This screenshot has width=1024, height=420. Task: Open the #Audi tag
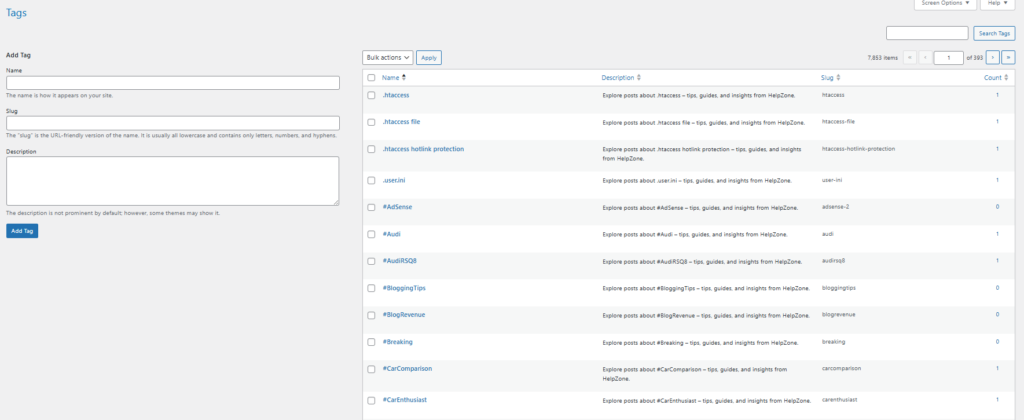391,233
